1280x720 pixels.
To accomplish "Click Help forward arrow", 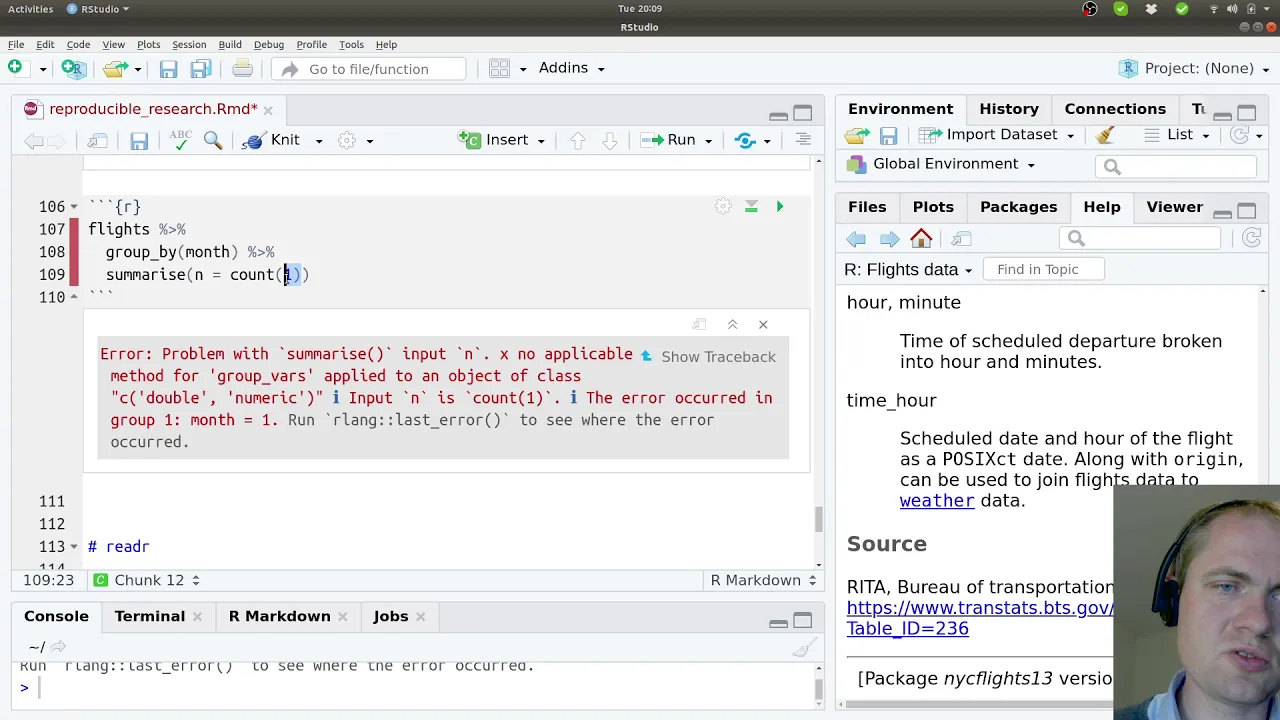I will [x=889, y=239].
